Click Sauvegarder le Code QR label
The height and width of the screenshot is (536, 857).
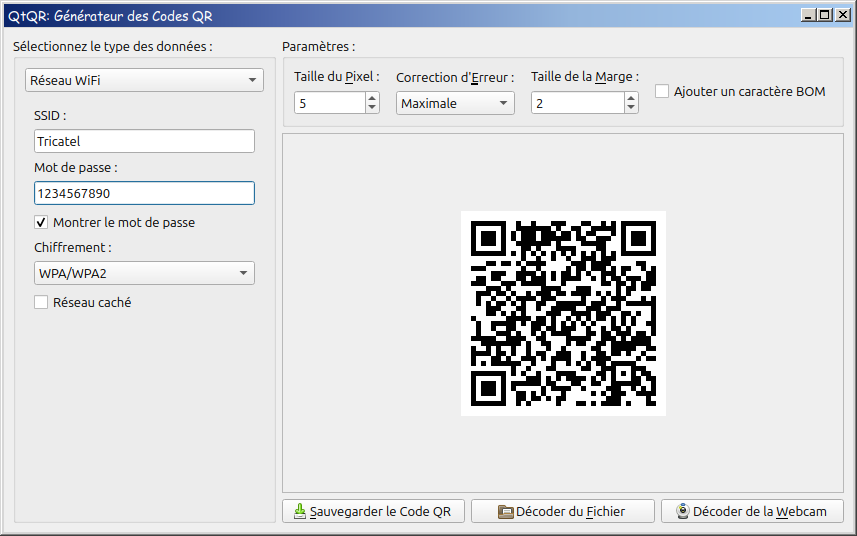(380, 511)
